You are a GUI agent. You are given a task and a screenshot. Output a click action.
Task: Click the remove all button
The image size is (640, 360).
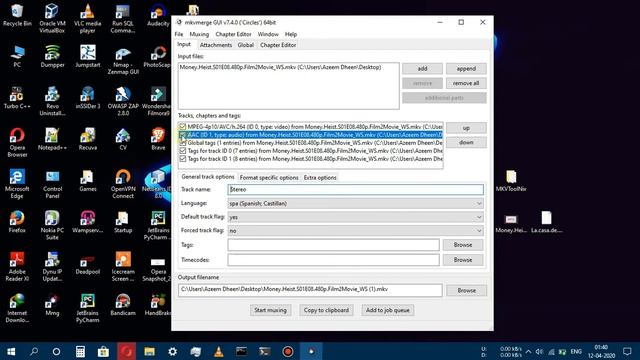click(x=466, y=83)
